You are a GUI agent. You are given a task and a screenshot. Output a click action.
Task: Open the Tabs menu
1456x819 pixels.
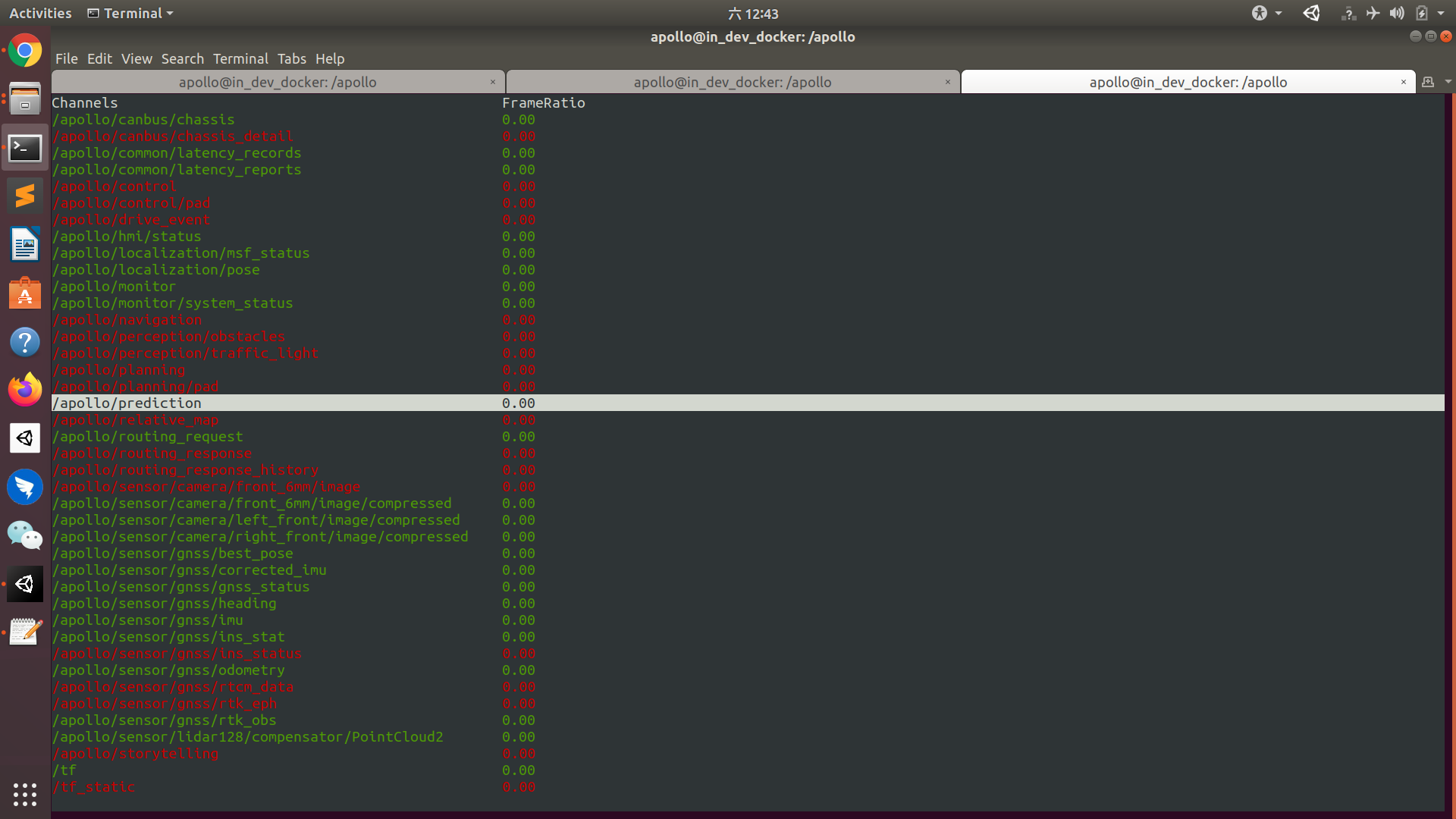[292, 58]
